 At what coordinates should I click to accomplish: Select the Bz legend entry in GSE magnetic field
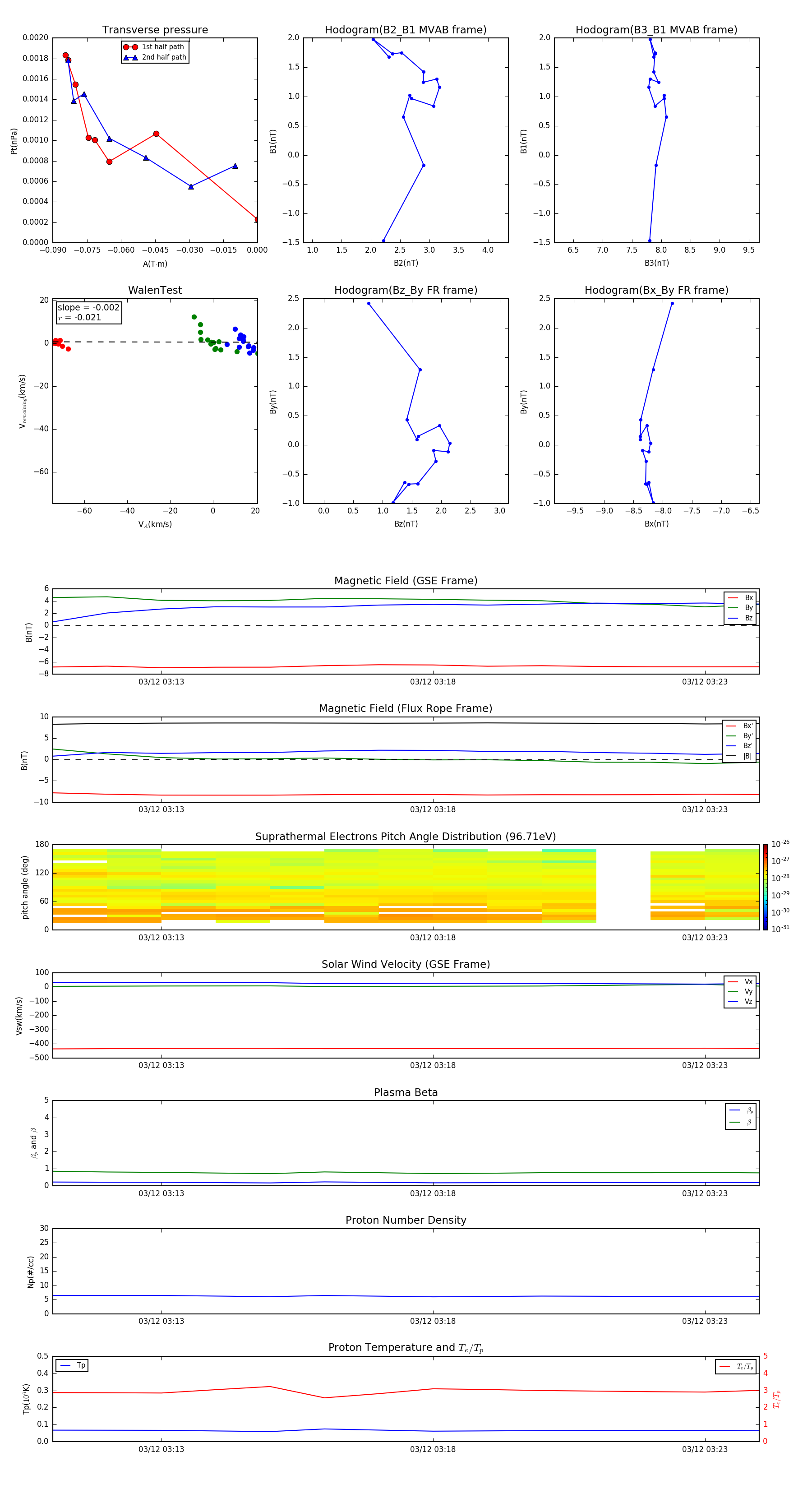tap(740, 618)
